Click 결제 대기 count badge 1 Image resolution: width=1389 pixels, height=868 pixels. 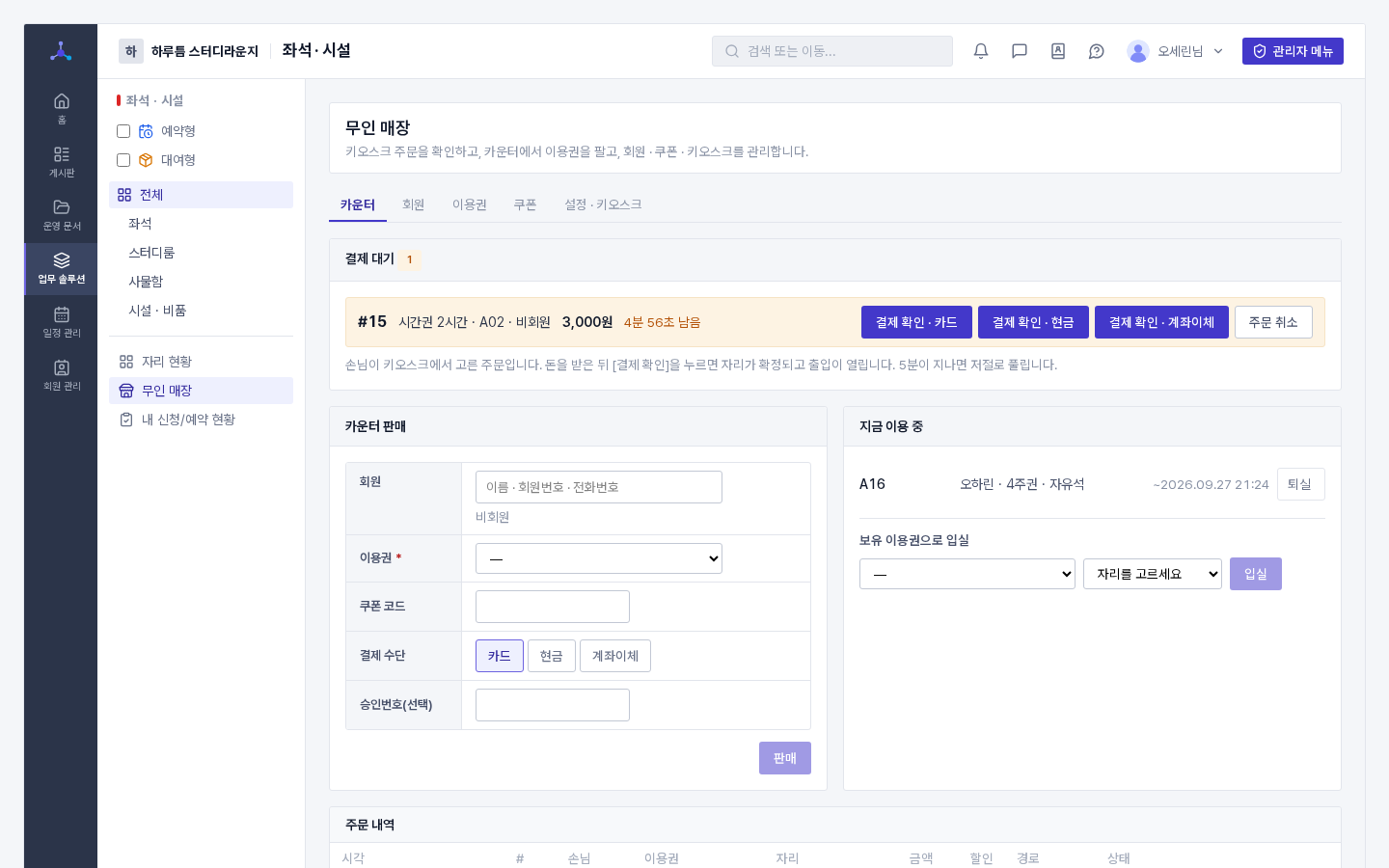[410, 259]
